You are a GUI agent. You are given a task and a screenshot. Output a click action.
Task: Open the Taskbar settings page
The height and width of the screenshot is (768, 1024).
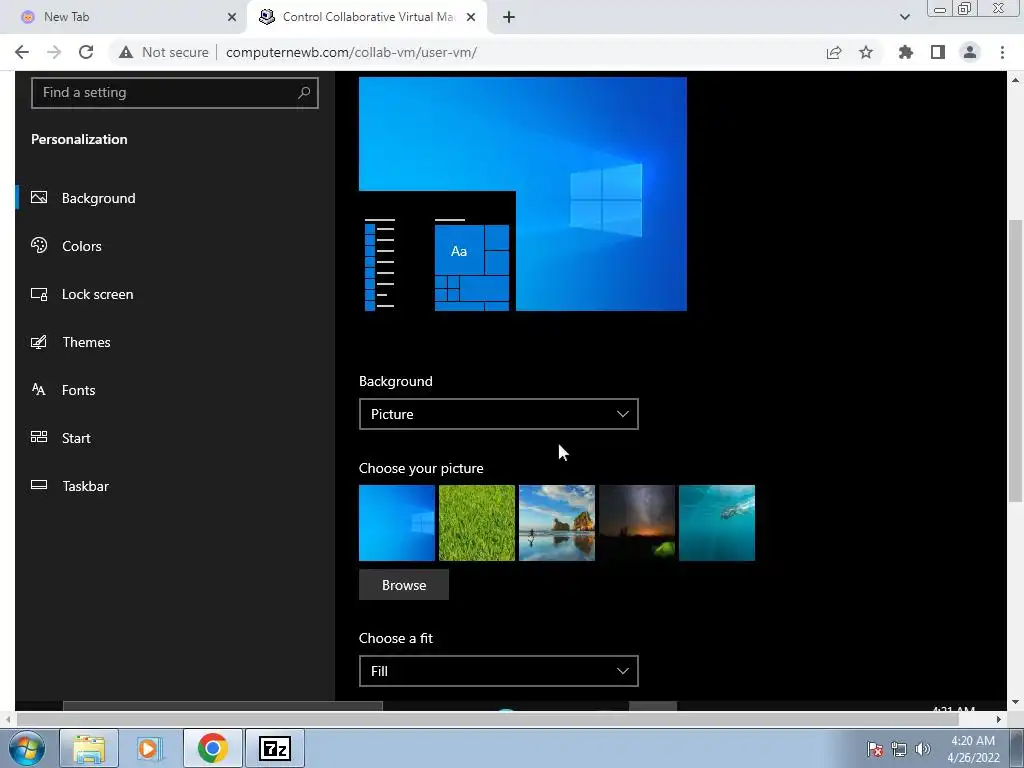(x=85, y=486)
